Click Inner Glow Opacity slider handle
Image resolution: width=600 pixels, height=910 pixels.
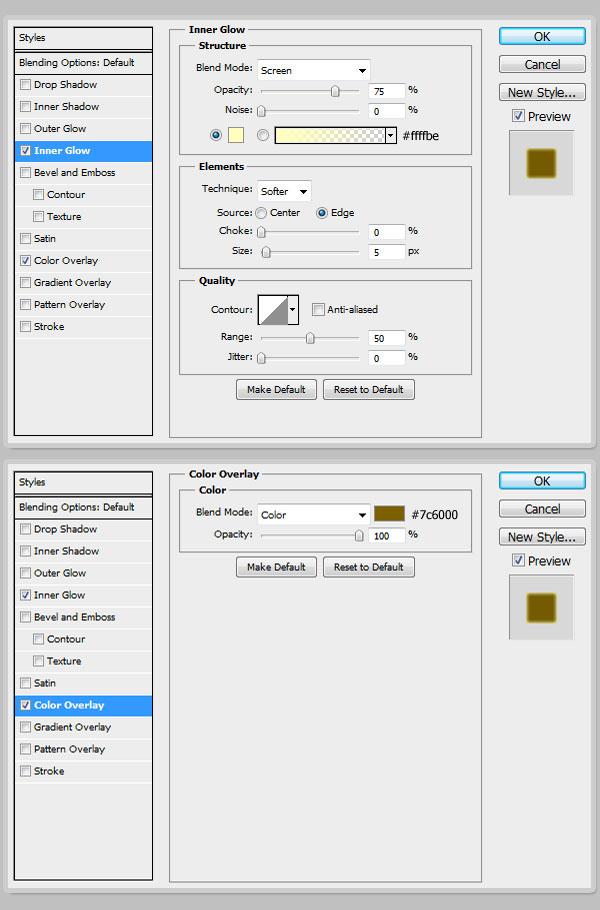[335, 91]
